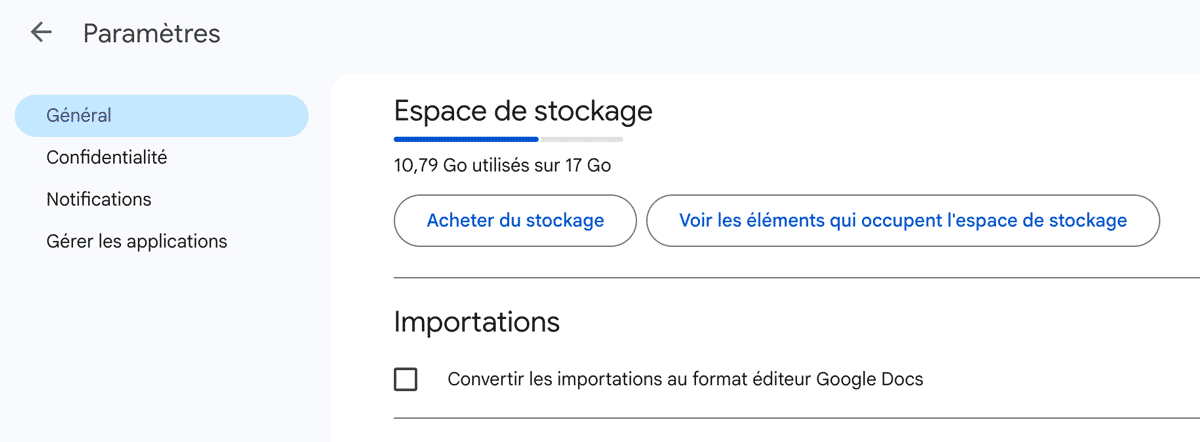Open the Confidentialité settings section
Screen dimensions: 1200x442
106,157
